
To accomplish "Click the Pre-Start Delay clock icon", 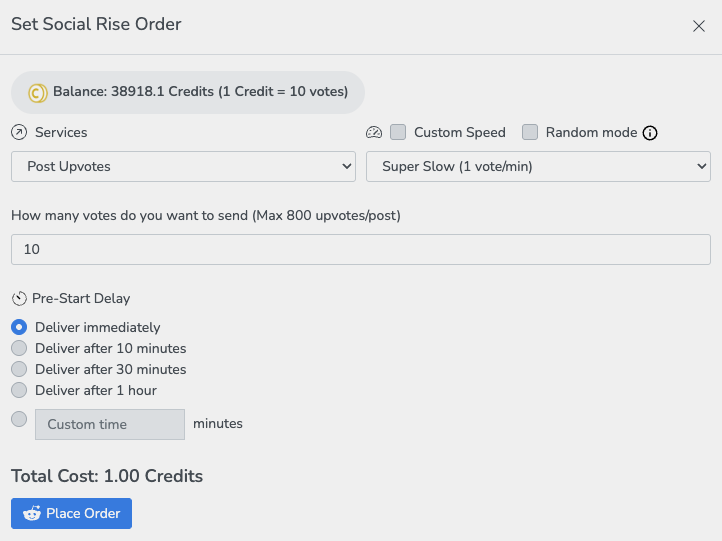I will tap(19, 299).
